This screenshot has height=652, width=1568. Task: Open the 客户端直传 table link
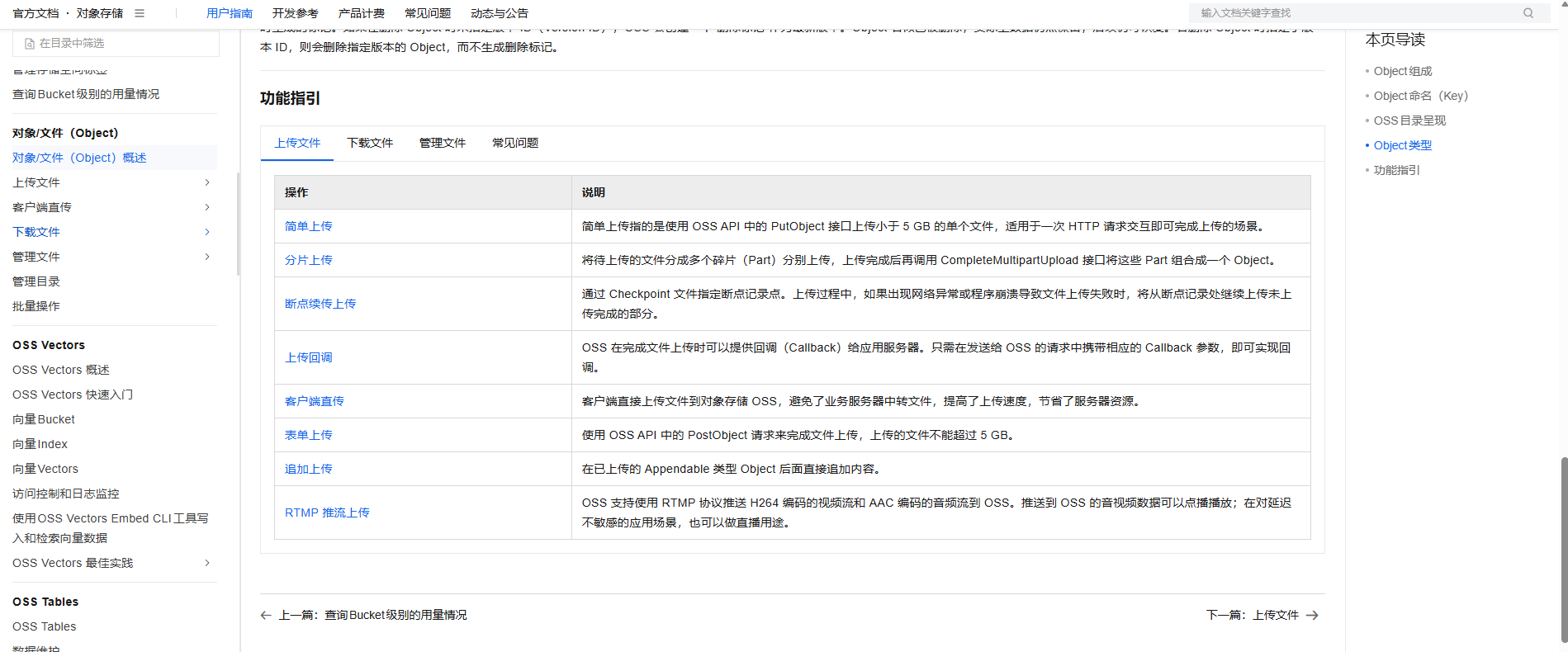(x=315, y=401)
